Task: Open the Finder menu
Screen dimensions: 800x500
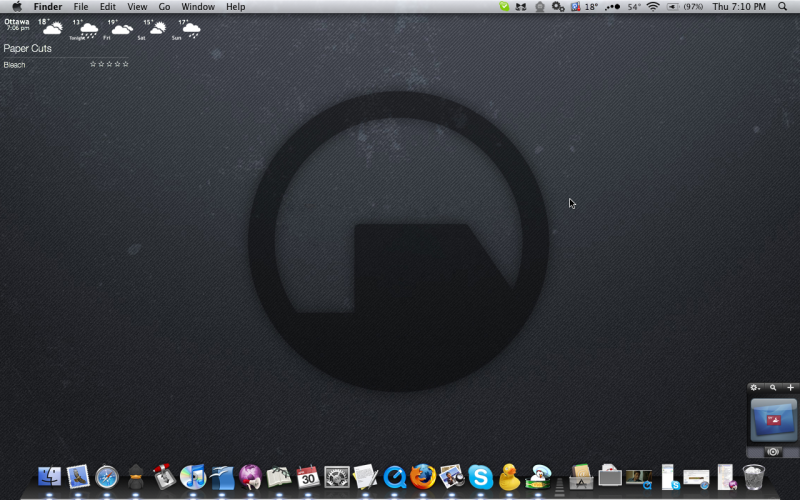Action: pos(48,7)
